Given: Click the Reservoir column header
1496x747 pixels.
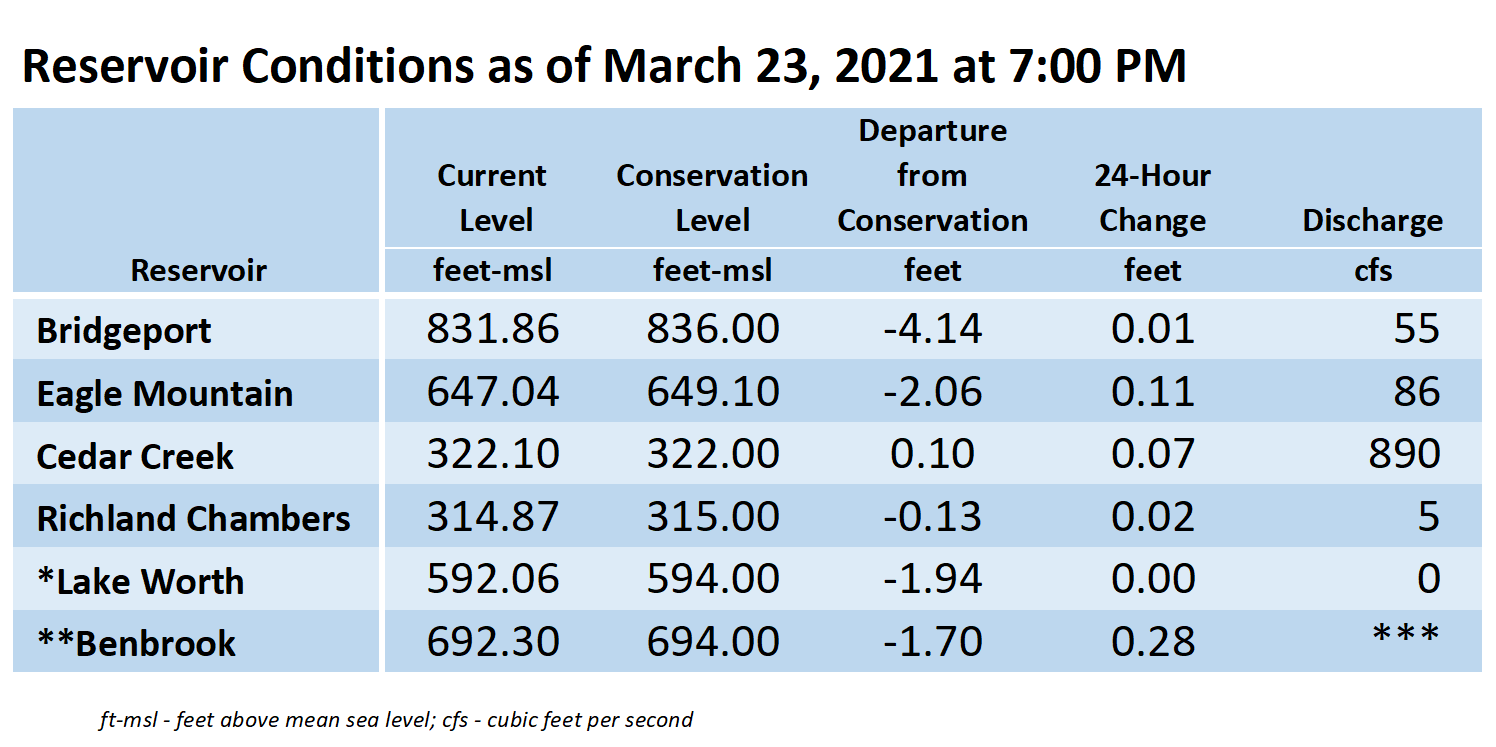Looking at the screenshot, I should [199, 270].
